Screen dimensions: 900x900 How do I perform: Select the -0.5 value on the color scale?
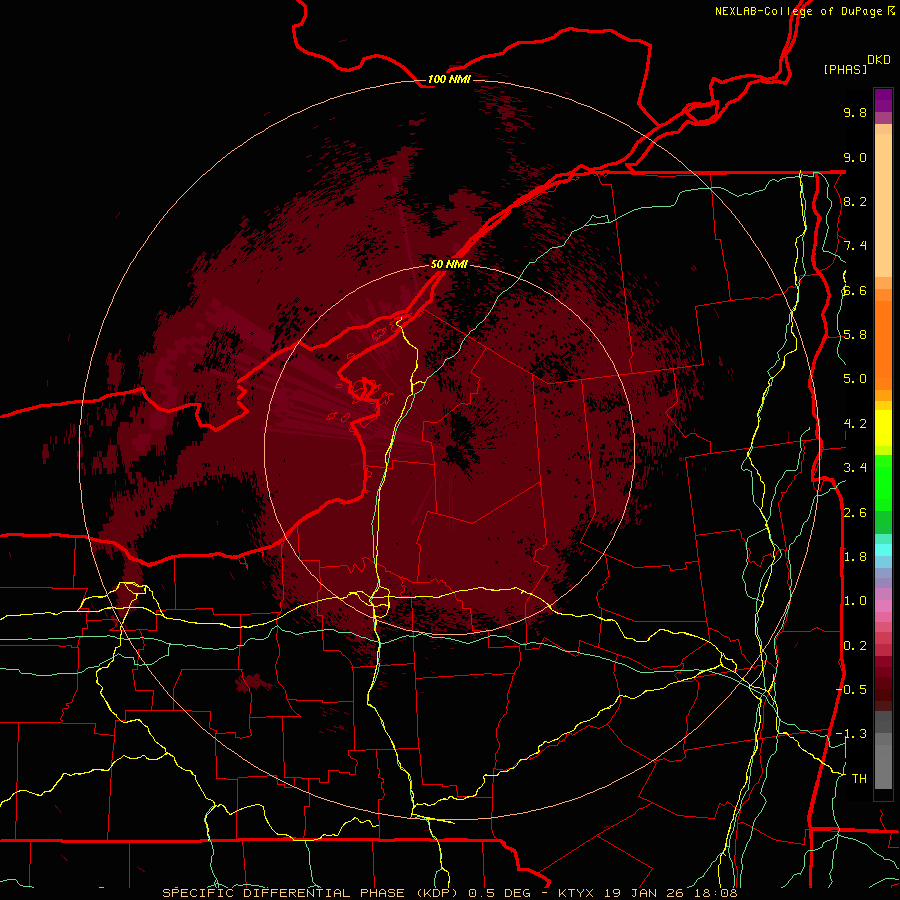click(851, 690)
